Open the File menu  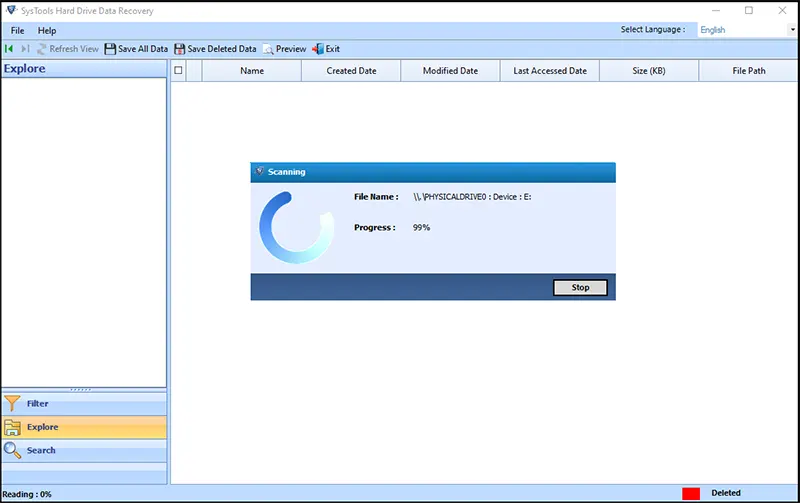pos(17,31)
